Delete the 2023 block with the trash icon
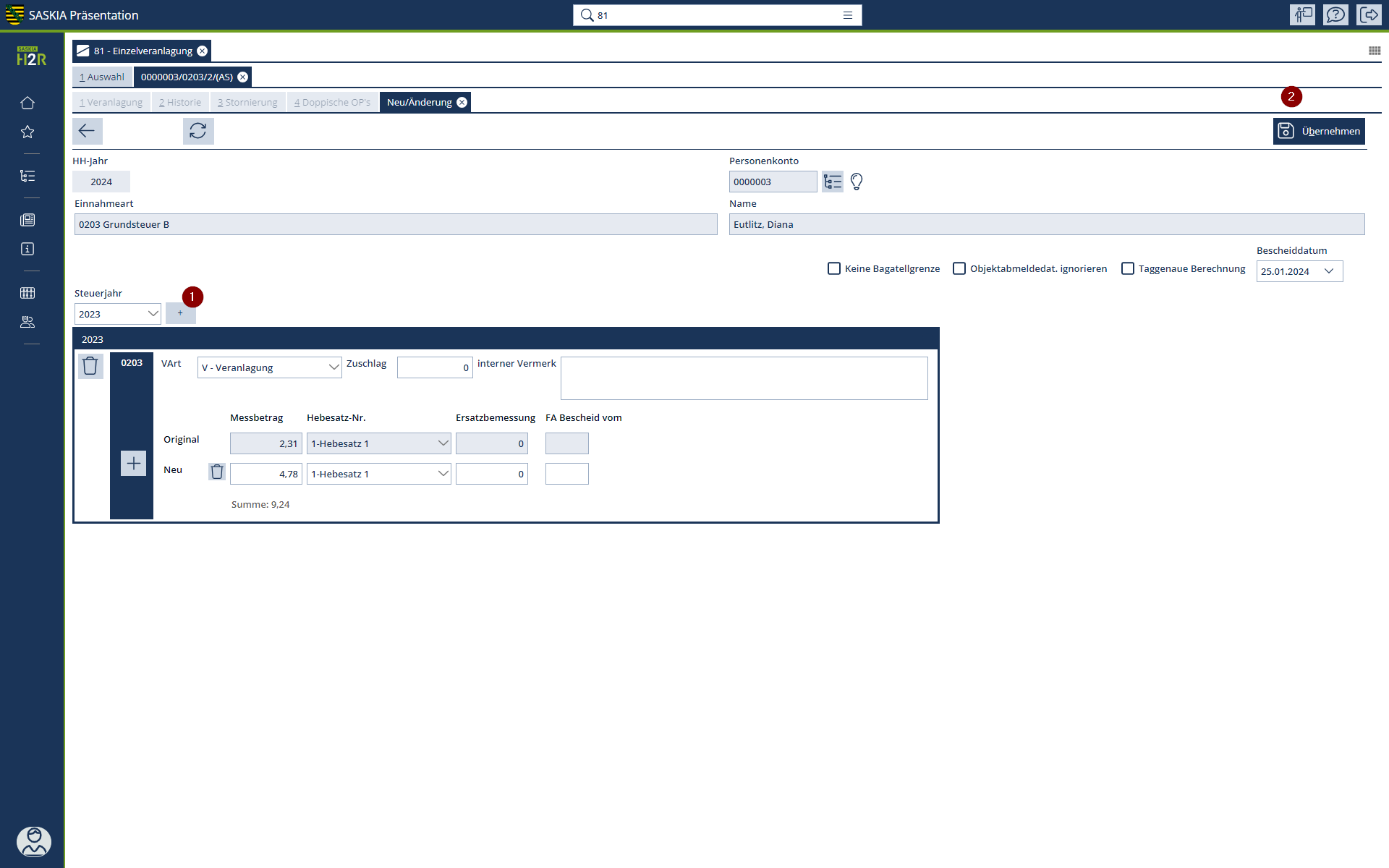 [x=90, y=366]
